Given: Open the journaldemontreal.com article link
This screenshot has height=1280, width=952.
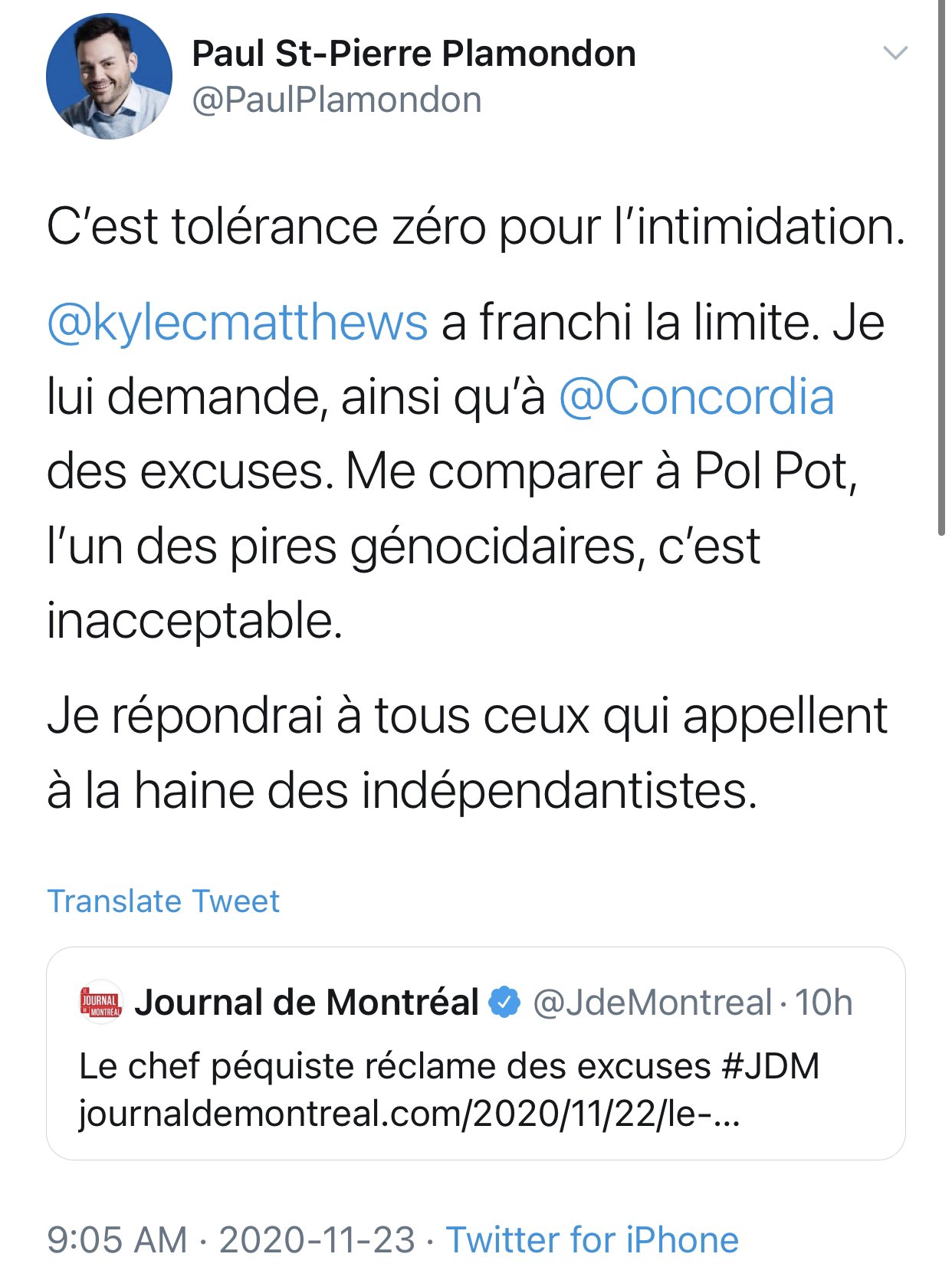Looking at the screenshot, I should point(409,1114).
